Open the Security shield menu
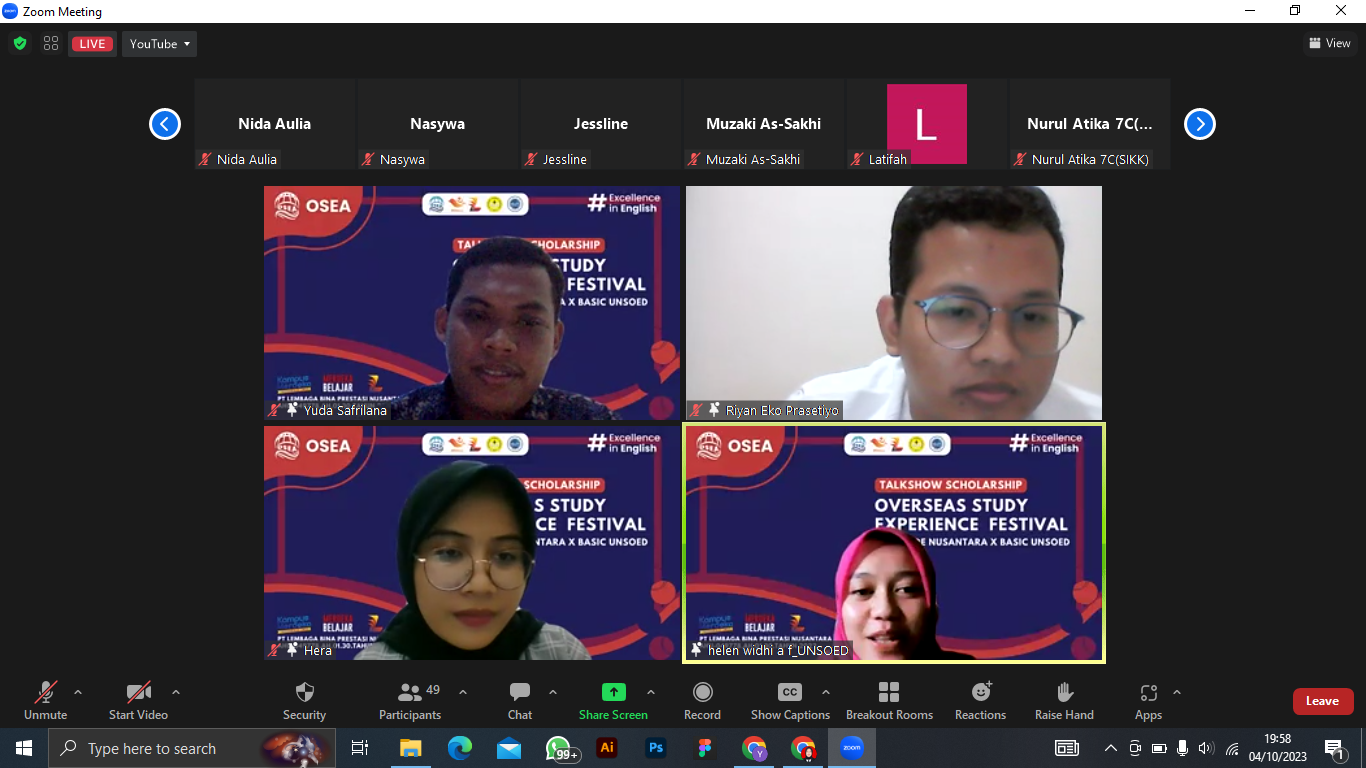The height and width of the screenshot is (768, 1366). (x=305, y=693)
